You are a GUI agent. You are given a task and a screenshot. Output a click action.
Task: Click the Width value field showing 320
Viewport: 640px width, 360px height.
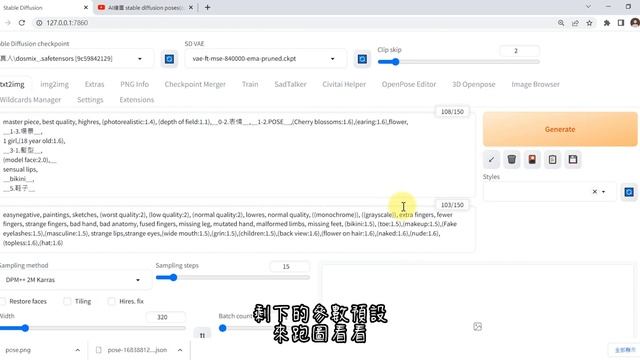click(x=165, y=317)
